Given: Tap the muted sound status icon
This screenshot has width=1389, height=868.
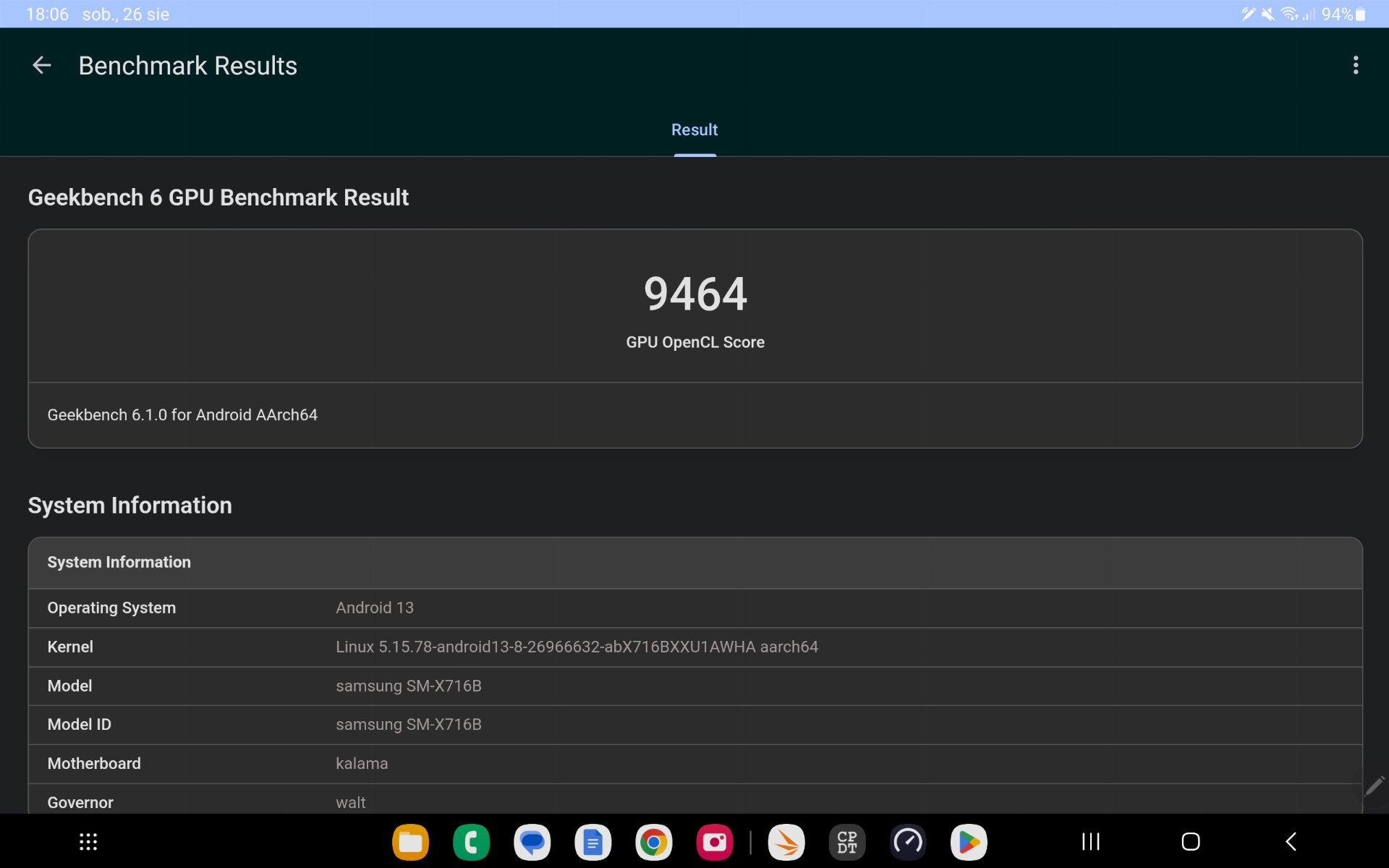Looking at the screenshot, I should (1268, 14).
